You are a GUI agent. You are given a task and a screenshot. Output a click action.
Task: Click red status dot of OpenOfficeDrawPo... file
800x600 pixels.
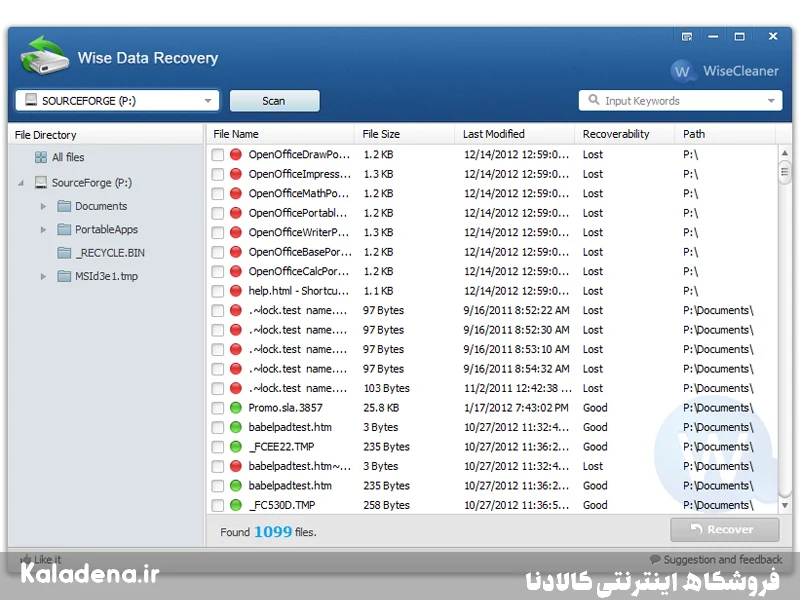point(236,154)
